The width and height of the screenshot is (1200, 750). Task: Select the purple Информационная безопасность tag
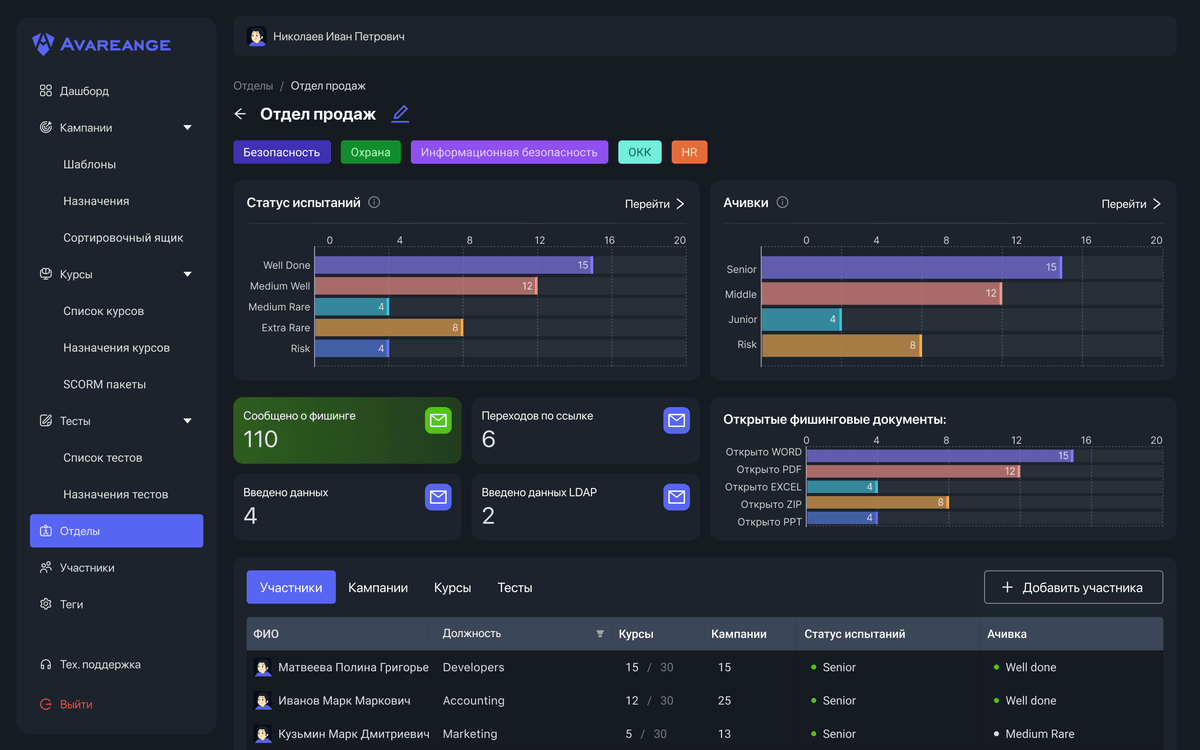click(x=509, y=152)
